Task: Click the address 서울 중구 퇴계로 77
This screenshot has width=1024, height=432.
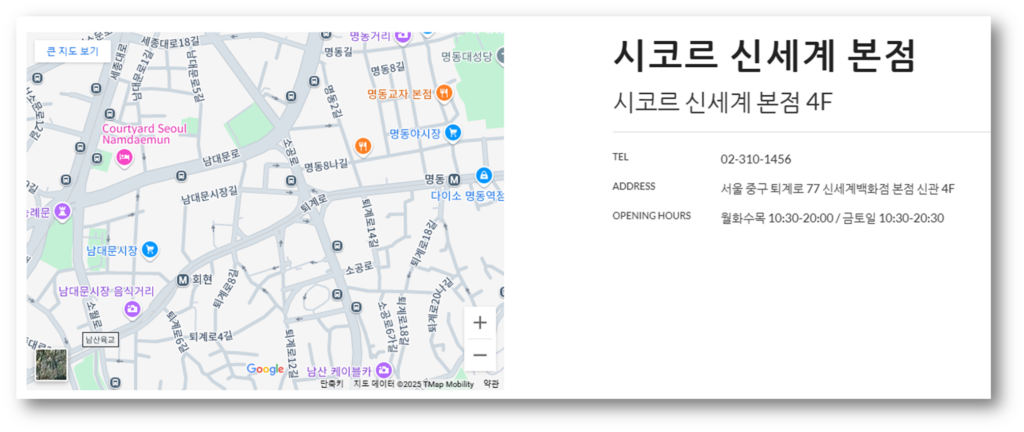Action: [770, 189]
